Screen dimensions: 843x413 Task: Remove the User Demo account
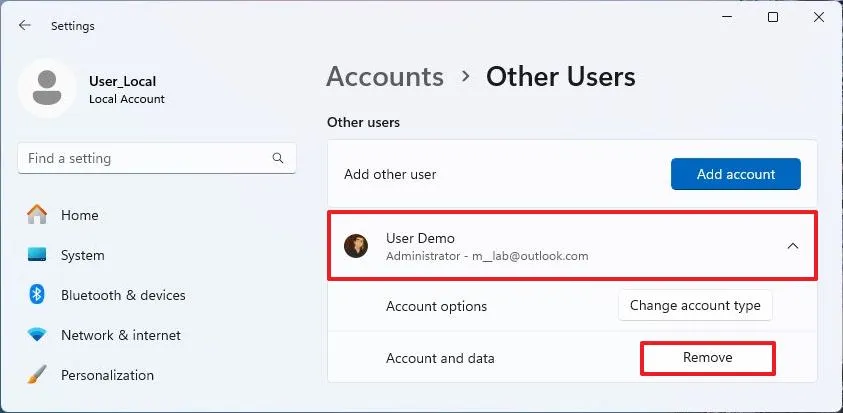pyautogui.click(x=707, y=358)
